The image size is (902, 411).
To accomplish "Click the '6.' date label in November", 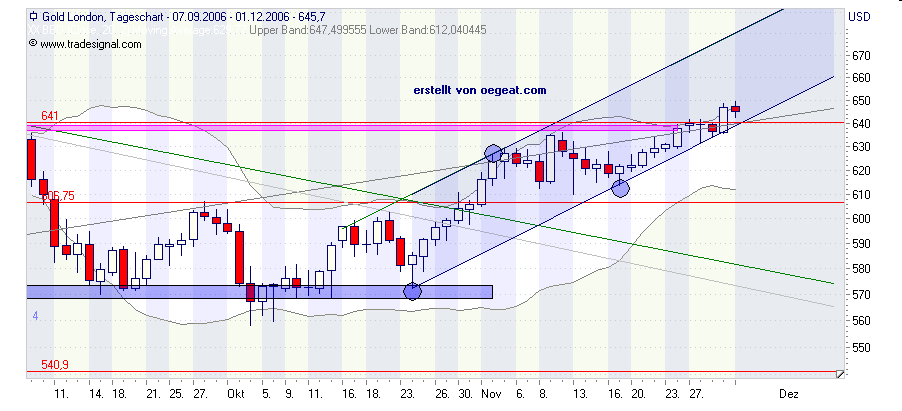I will 520,394.
